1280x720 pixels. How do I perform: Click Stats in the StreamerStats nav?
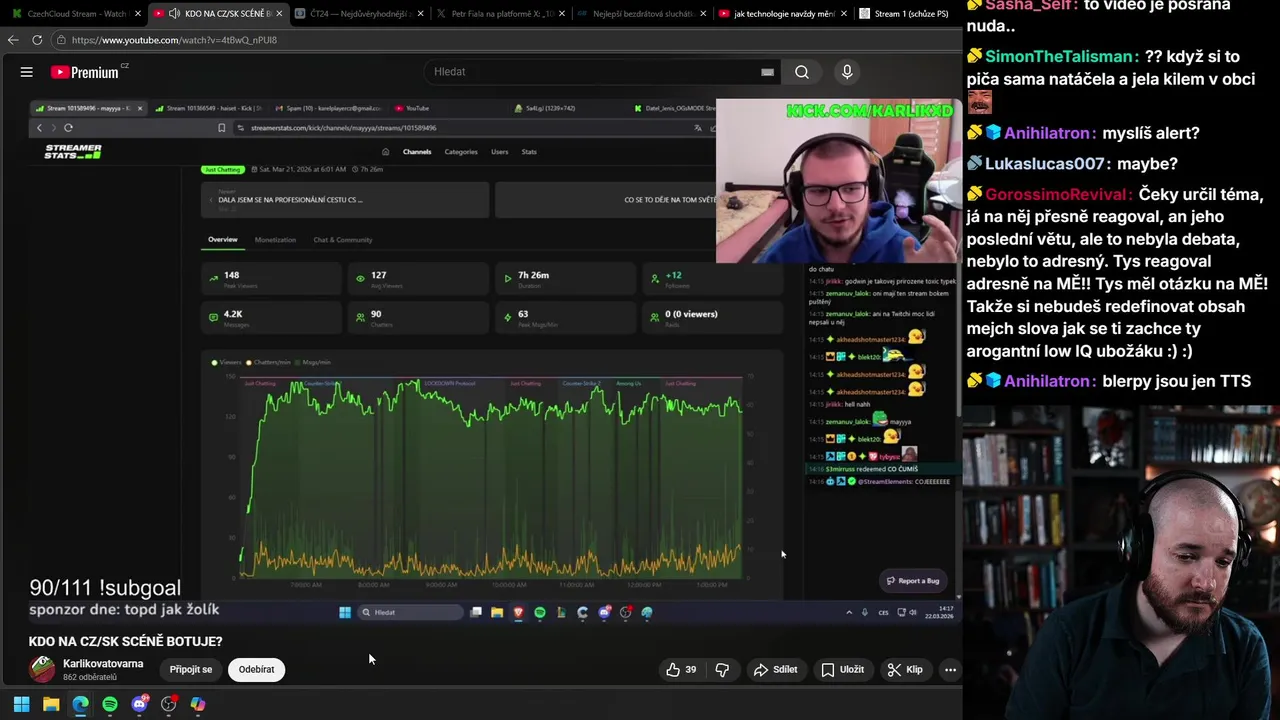pyautogui.click(x=529, y=152)
